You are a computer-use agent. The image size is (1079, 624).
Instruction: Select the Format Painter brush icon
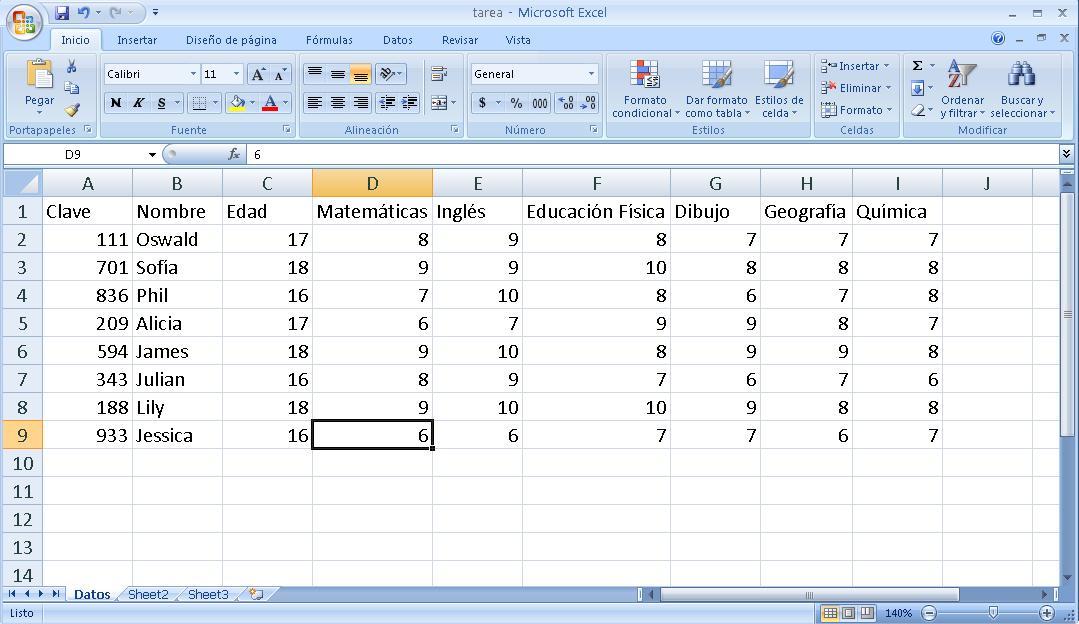[71, 110]
